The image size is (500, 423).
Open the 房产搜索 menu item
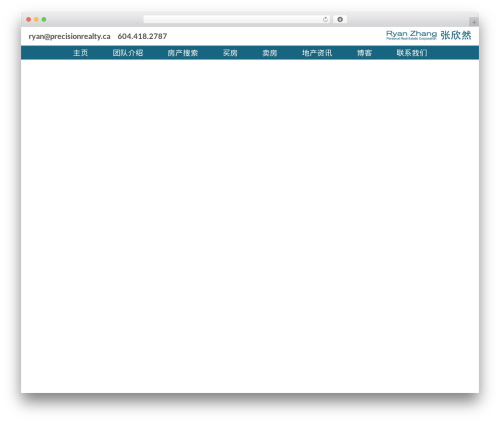coord(183,53)
